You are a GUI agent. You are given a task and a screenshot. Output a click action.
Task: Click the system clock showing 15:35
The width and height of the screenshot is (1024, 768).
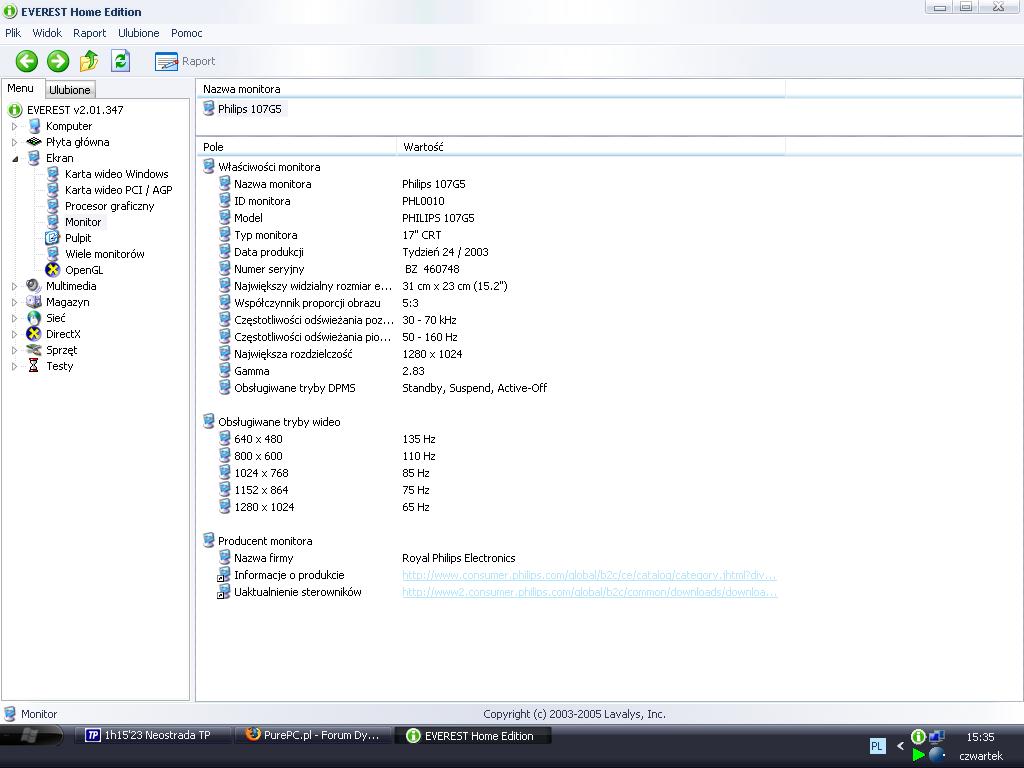tap(980, 737)
